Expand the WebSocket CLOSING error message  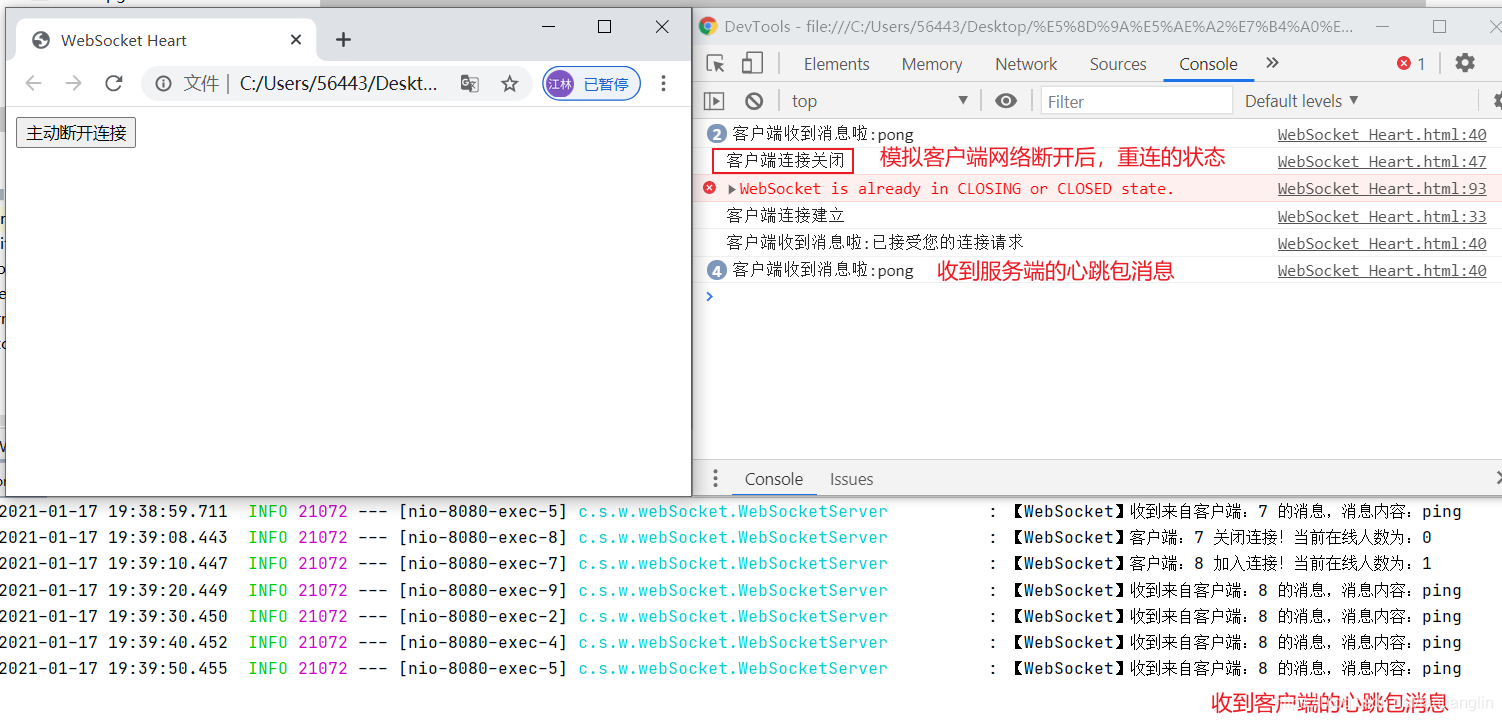[732, 189]
